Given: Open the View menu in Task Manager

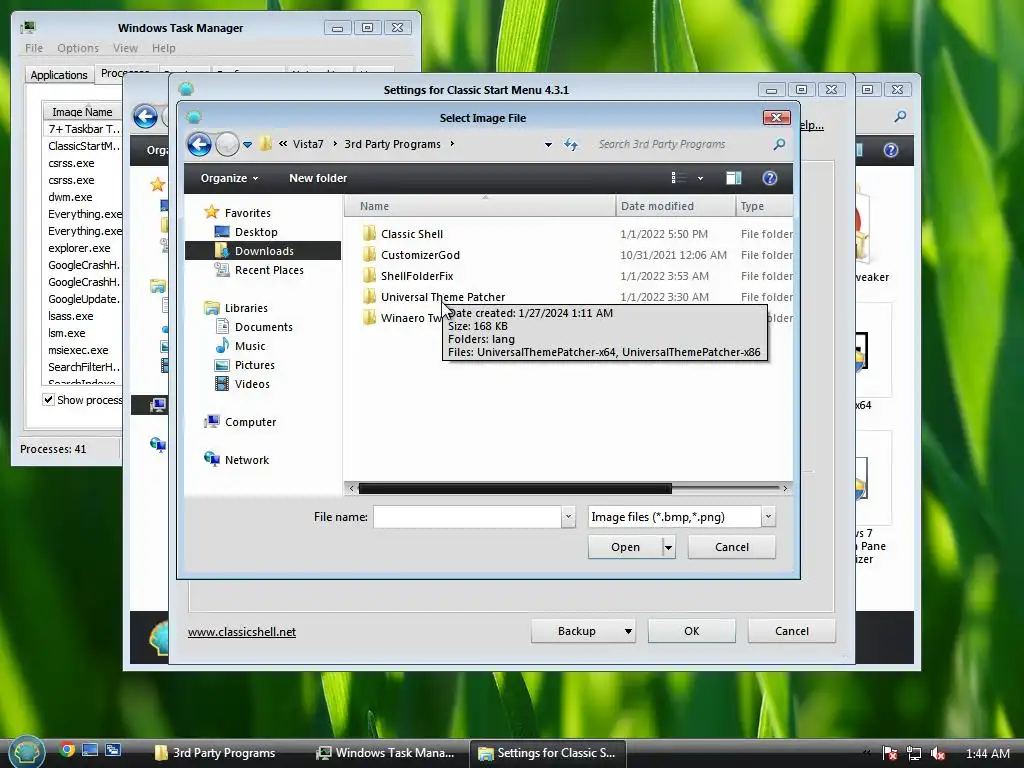Looking at the screenshot, I should (x=125, y=48).
